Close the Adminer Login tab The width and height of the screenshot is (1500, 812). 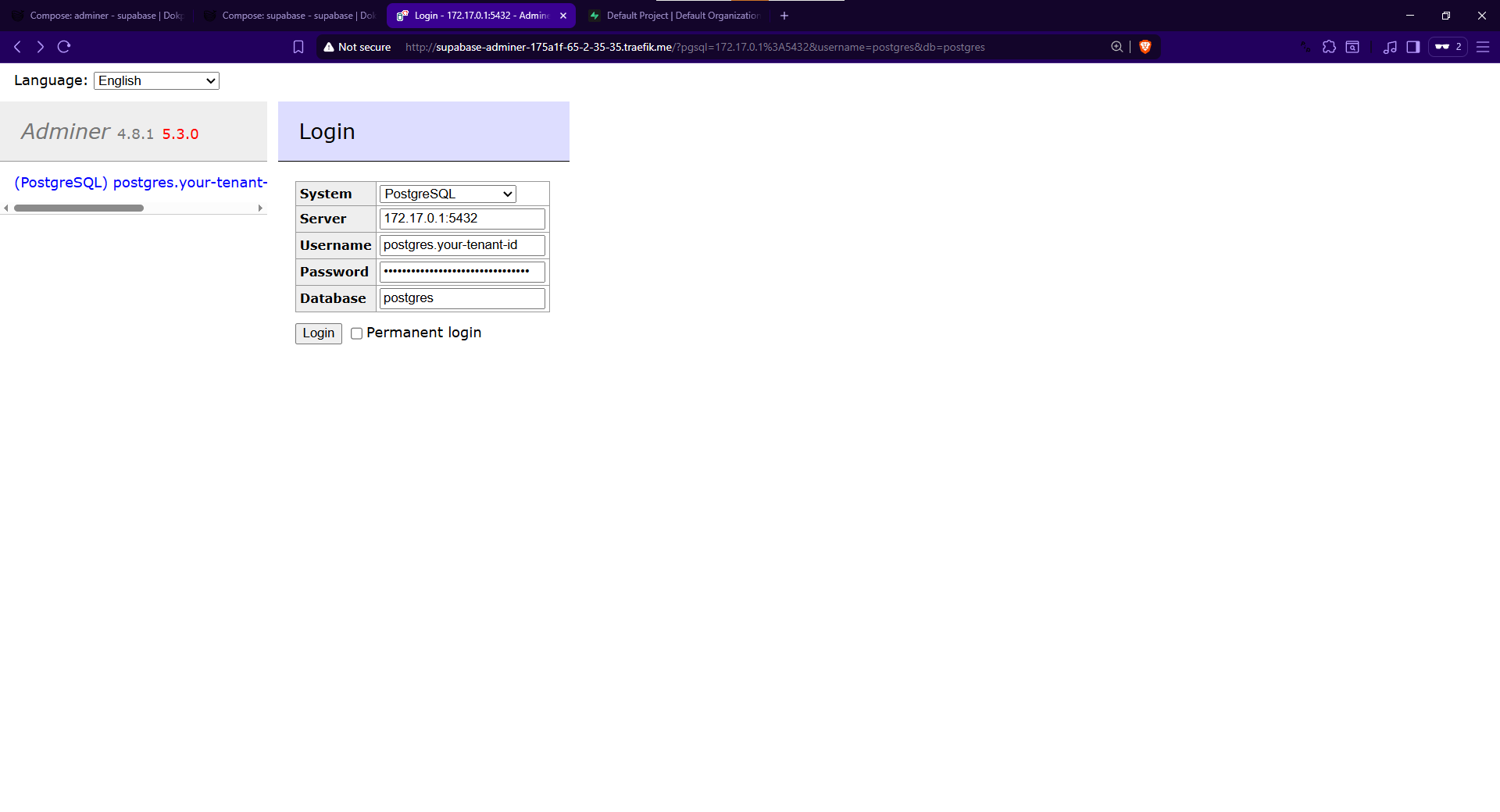[x=563, y=16]
